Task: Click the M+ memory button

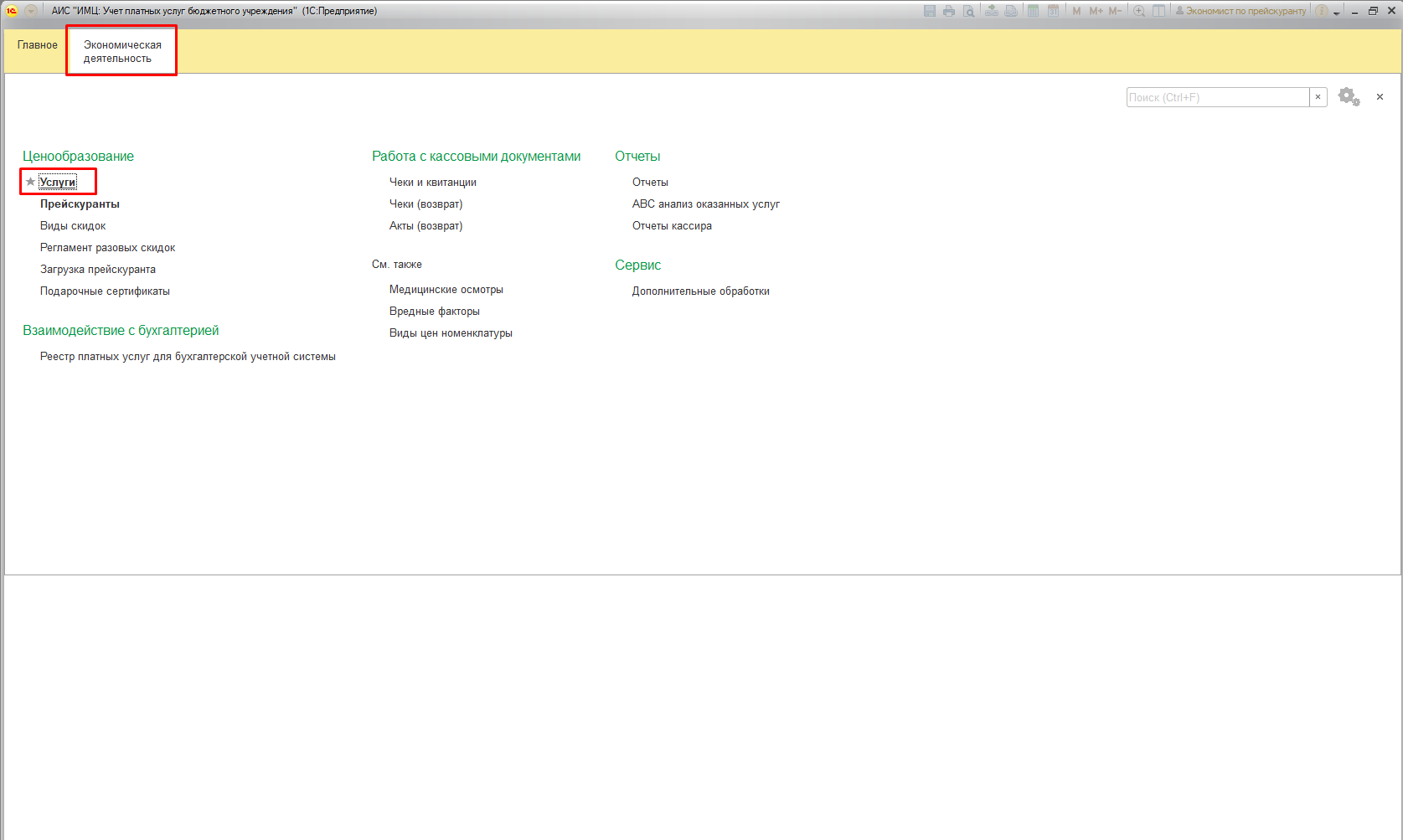Action: (x=1096, y=11)
